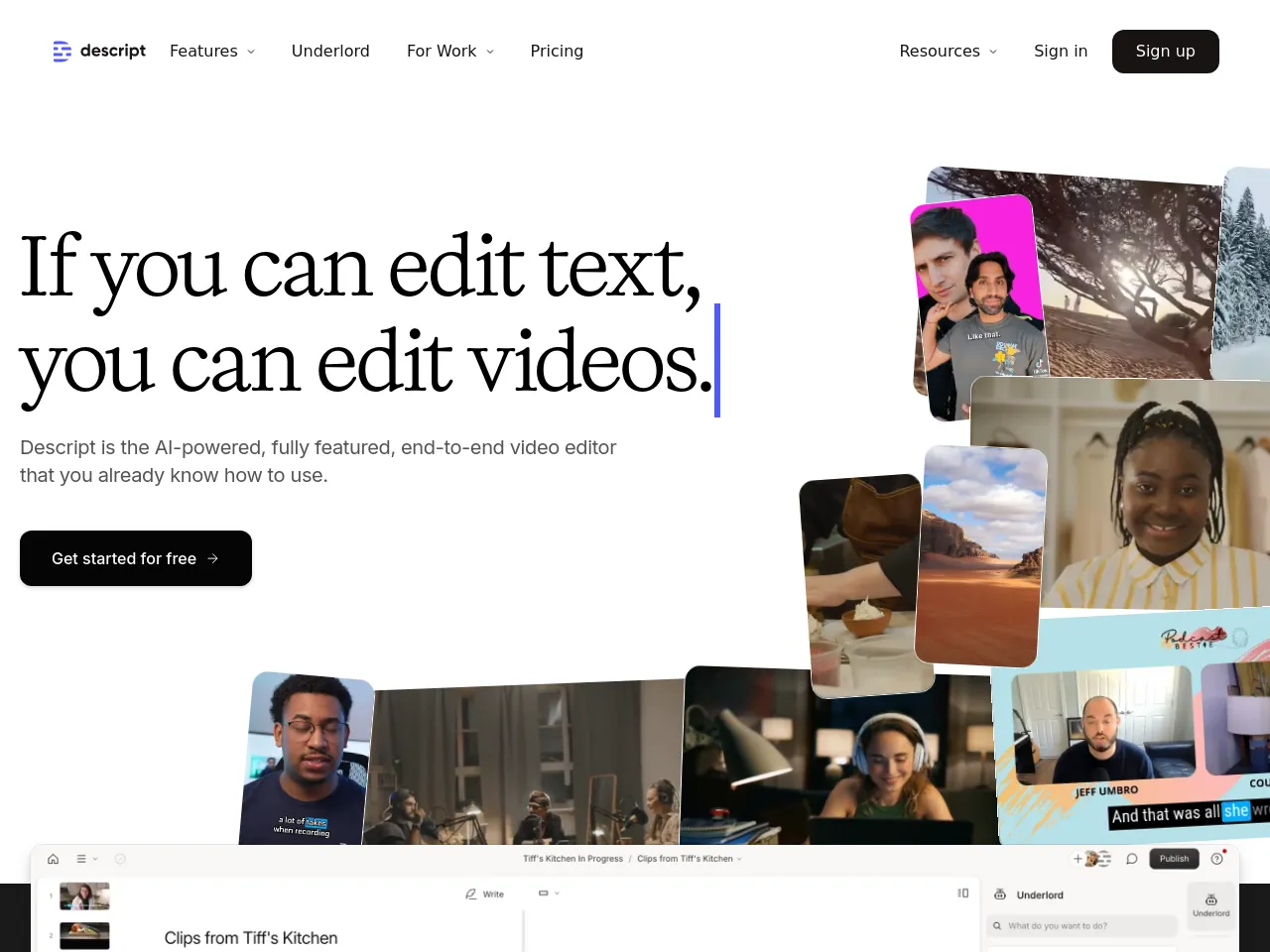Click the collaborator avatars add icon

click(1079, 859)
